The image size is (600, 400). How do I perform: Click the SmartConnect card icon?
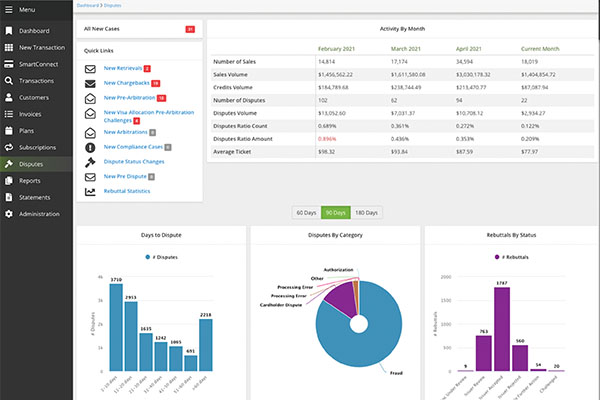click(x=8, y=64)
